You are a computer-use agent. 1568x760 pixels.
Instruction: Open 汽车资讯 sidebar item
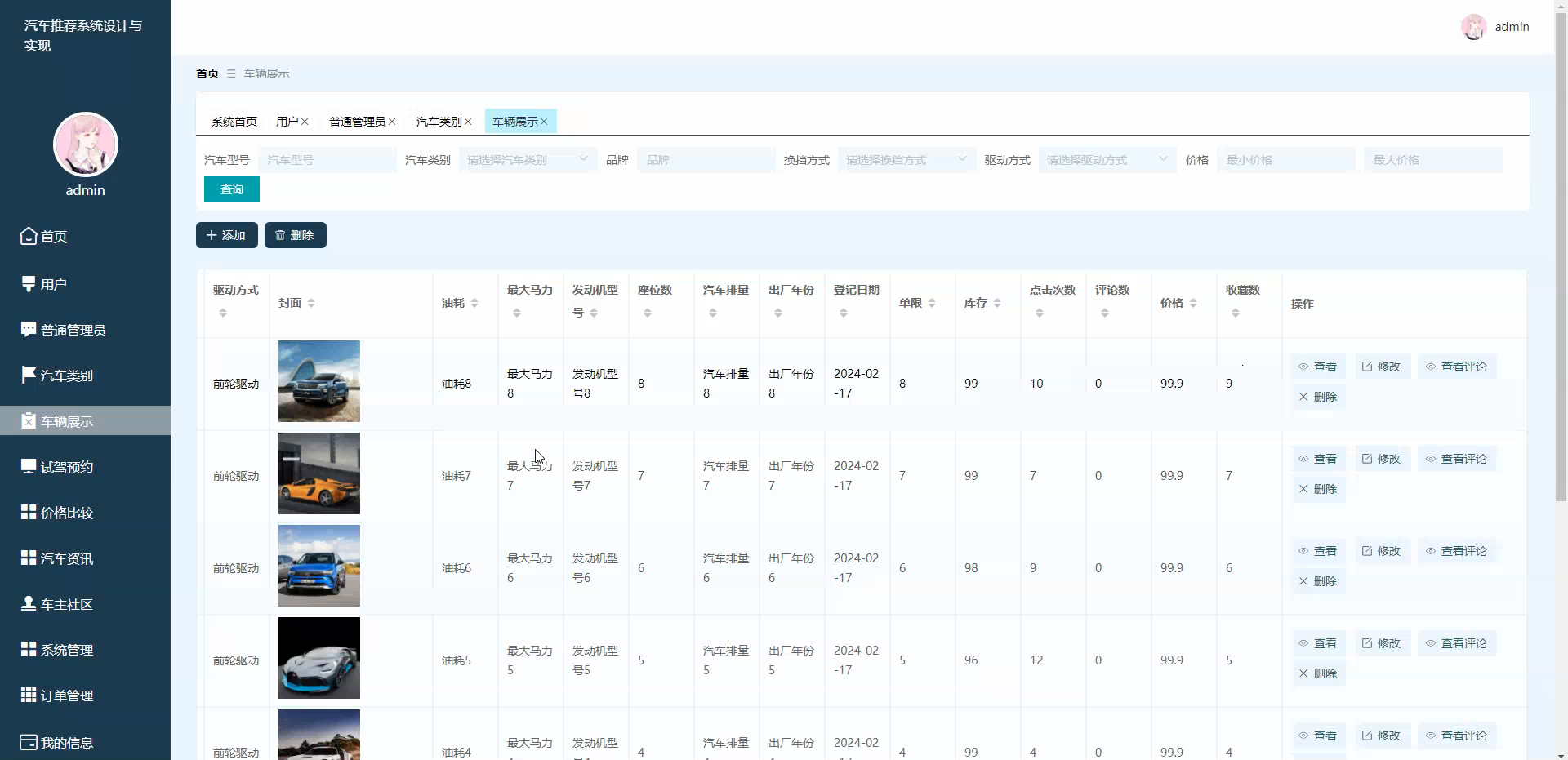(x=85, y=558)
